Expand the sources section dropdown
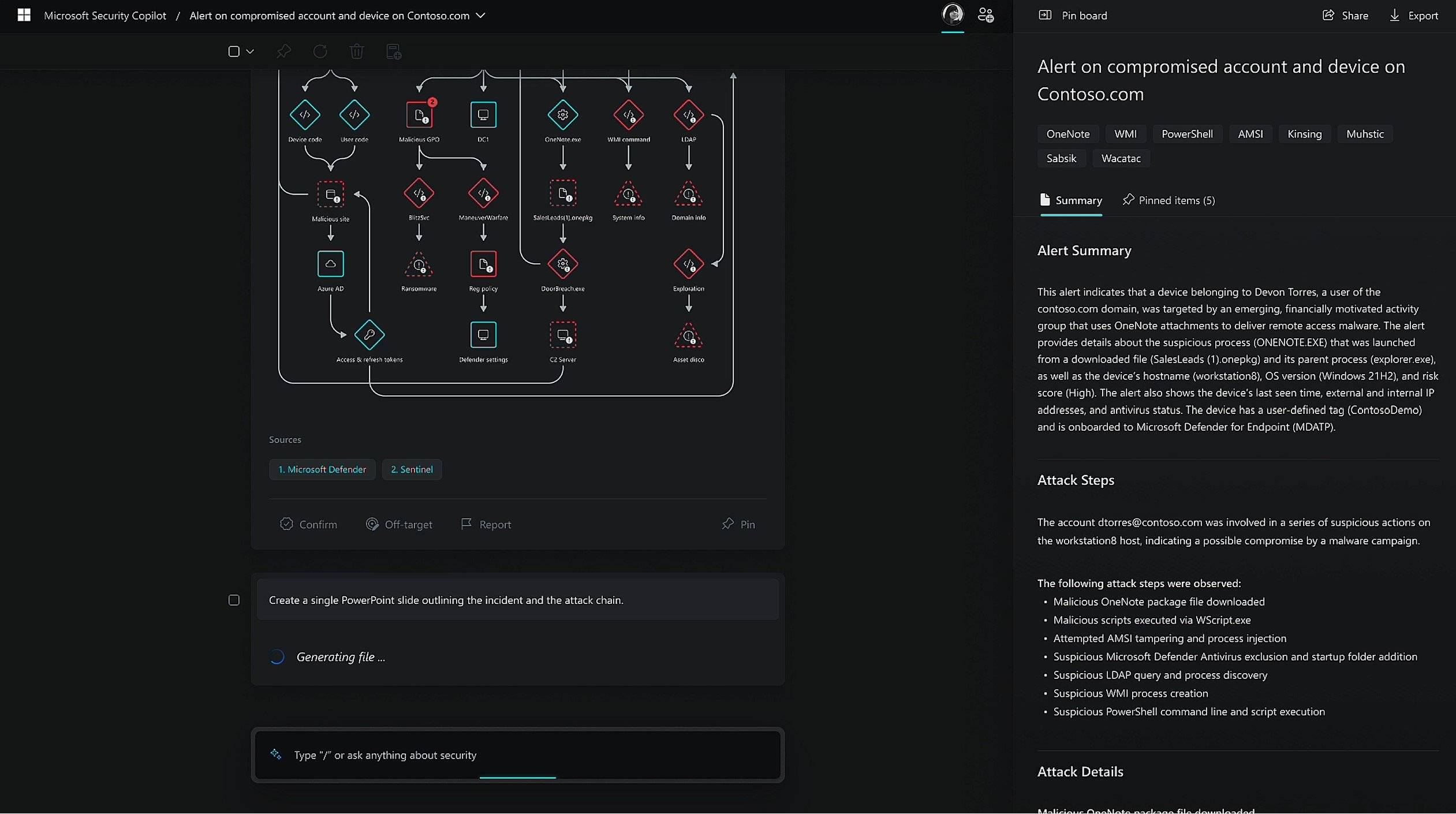 click(x=285, y=439)
